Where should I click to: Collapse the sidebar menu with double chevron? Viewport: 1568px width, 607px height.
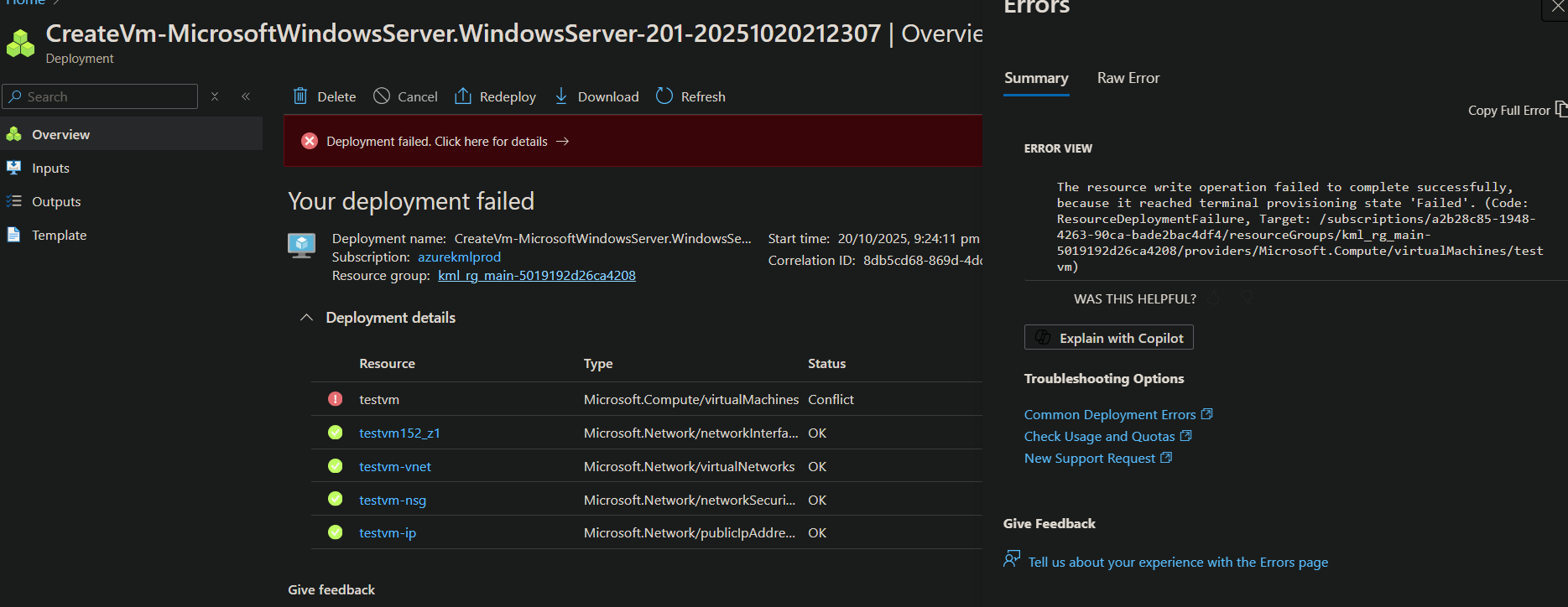point(246,96)
